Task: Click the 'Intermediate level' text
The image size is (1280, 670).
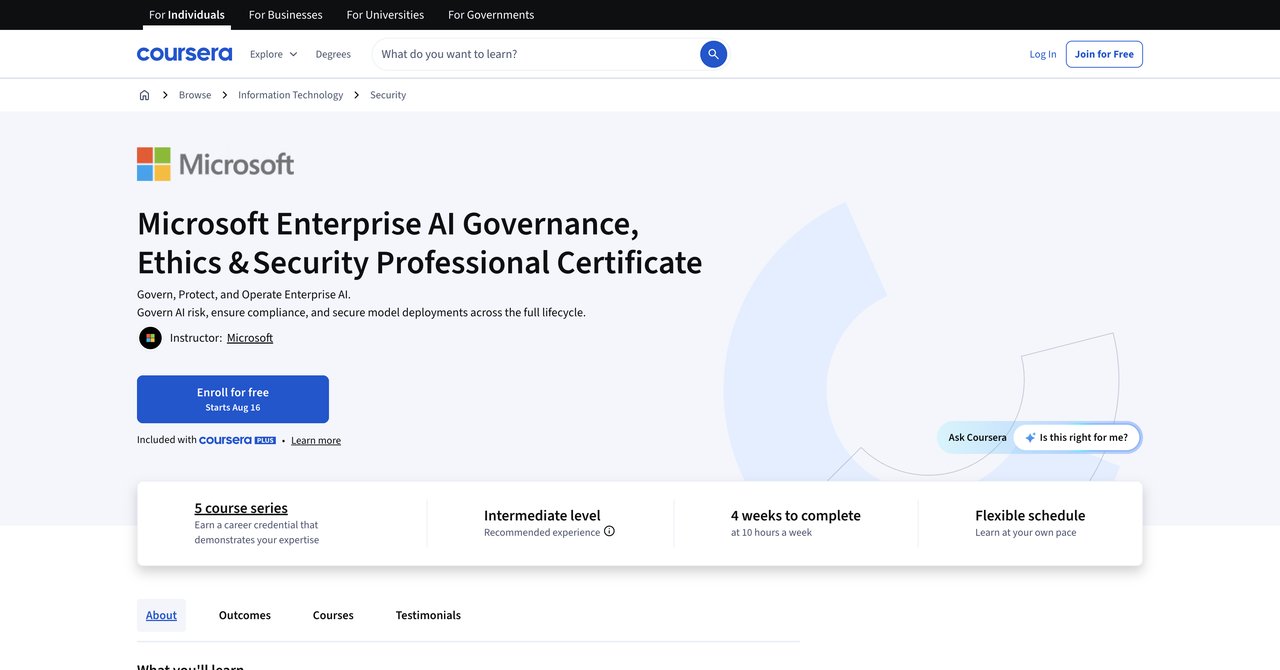Action: 542,516
